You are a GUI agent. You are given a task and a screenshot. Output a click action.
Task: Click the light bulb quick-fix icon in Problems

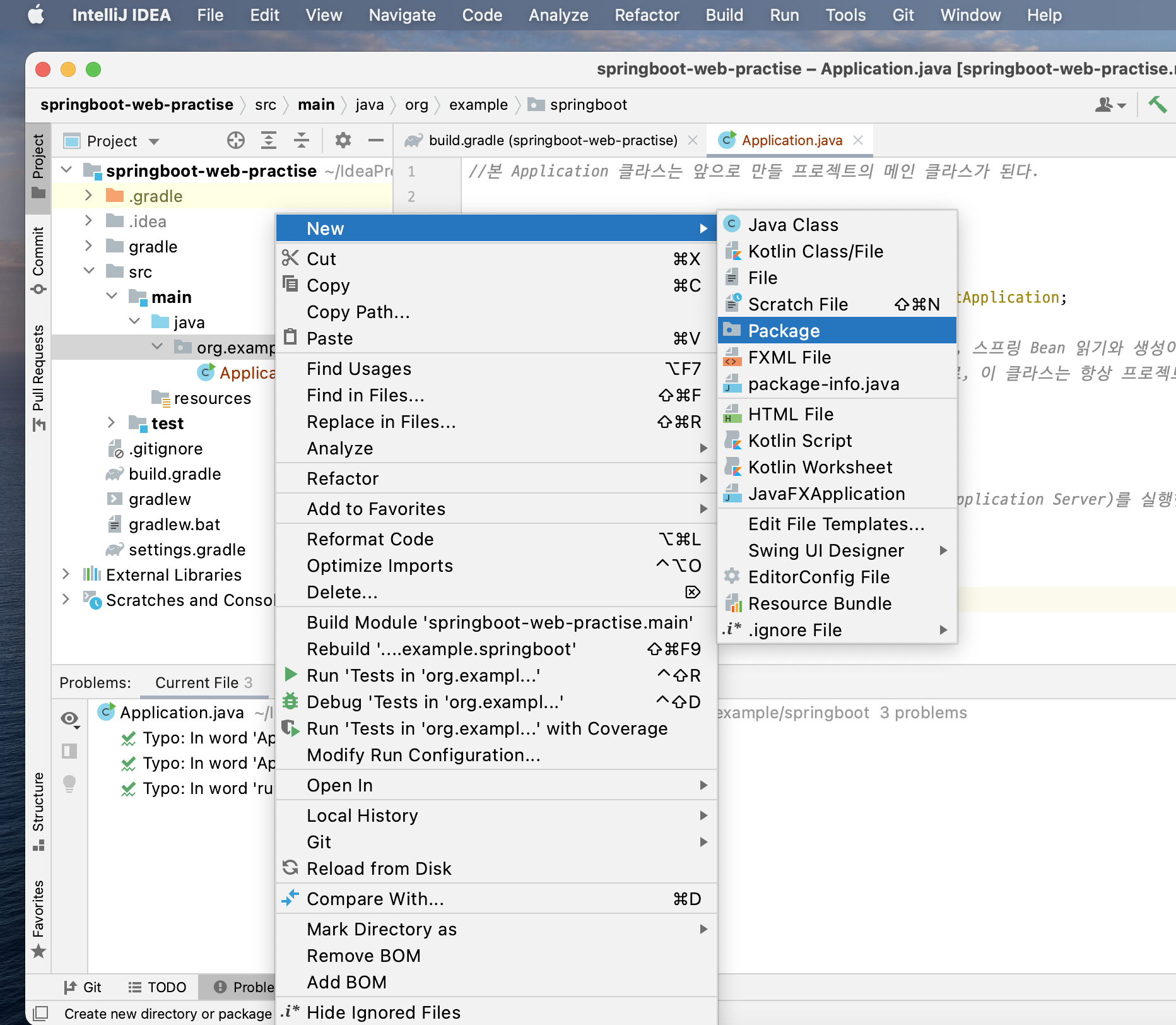pyautogui.click(x=69, y=783)
